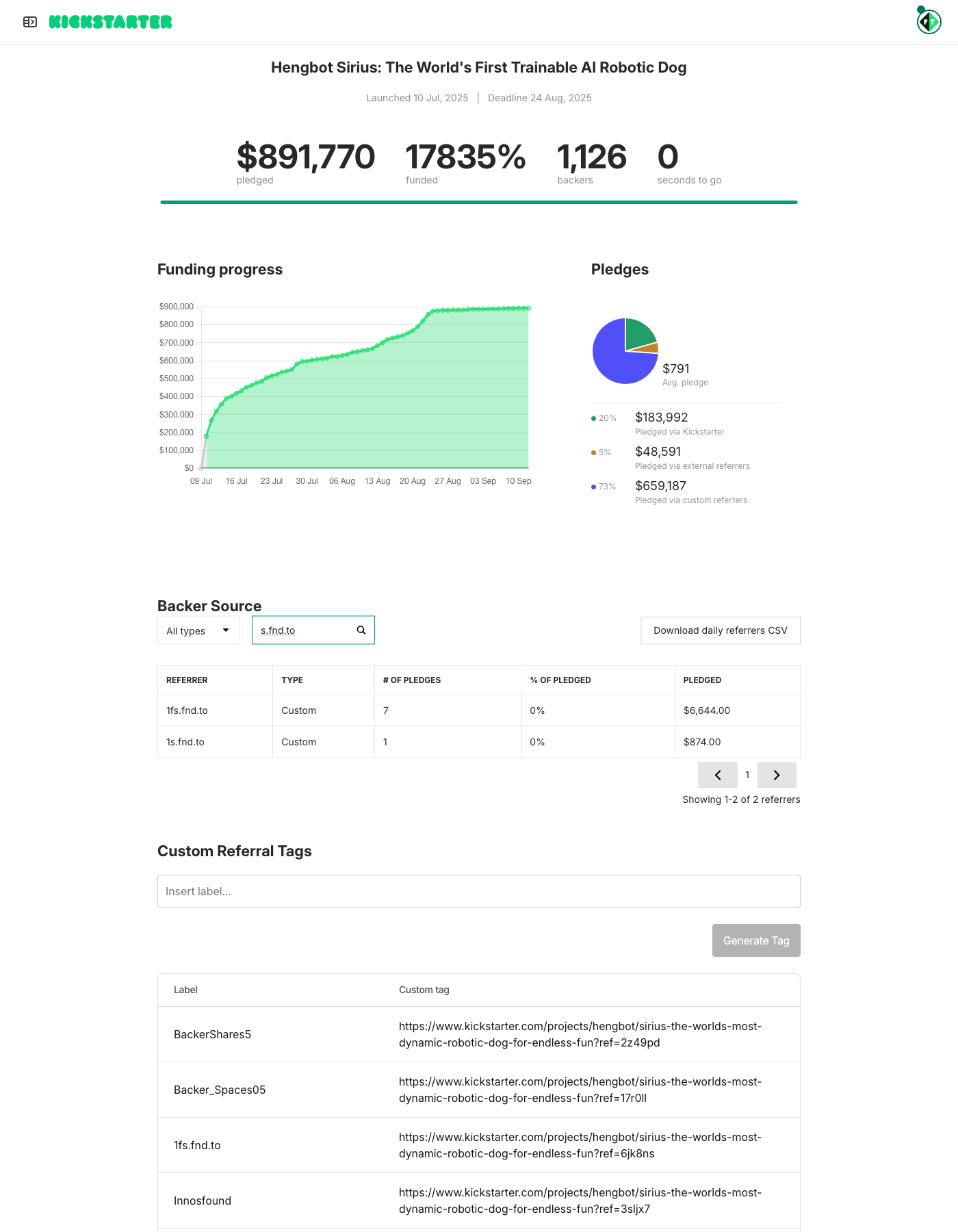The image size is (958, 1232).
Task: Click the Generate Tag button
Action: [755, 940]
